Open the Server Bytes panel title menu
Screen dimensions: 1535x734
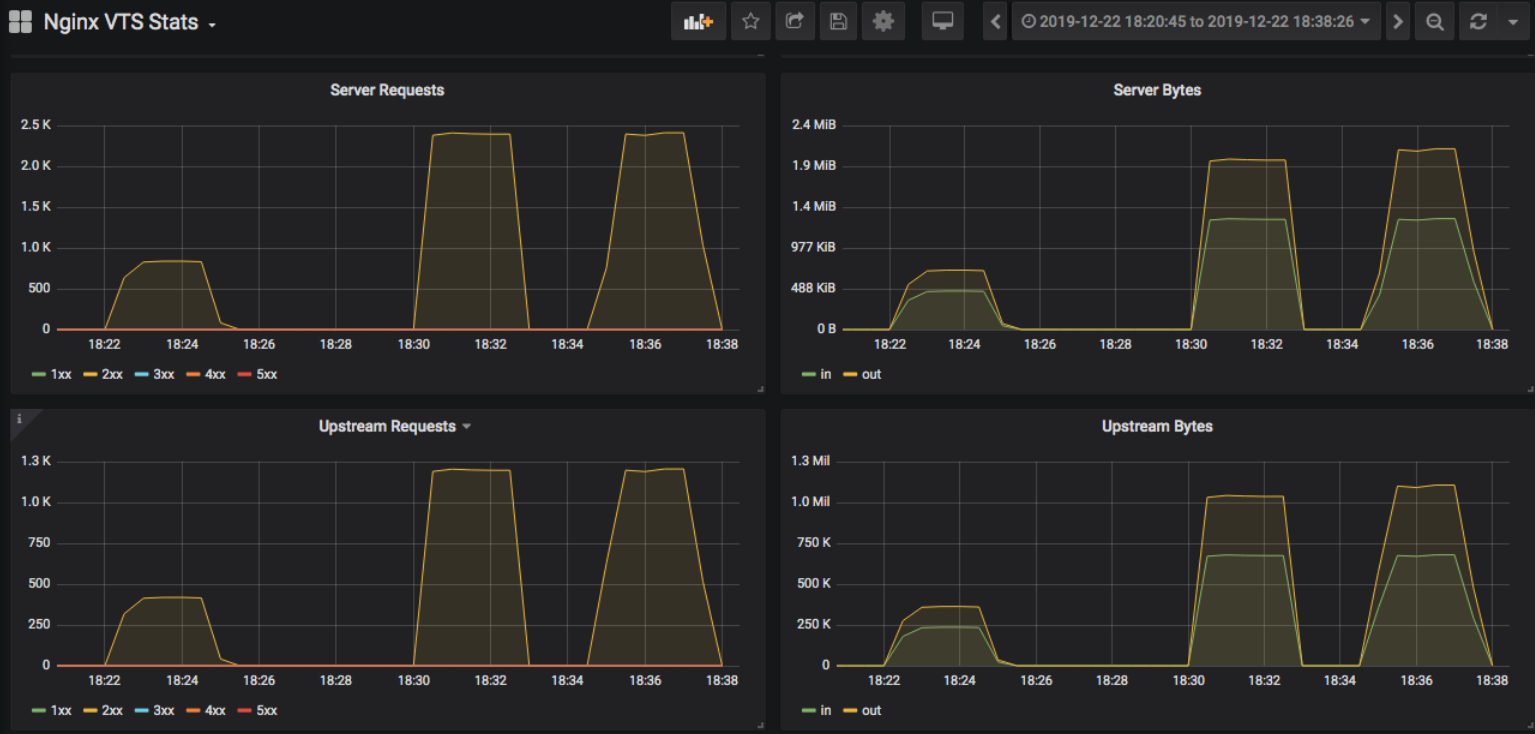click(1157, 90)
